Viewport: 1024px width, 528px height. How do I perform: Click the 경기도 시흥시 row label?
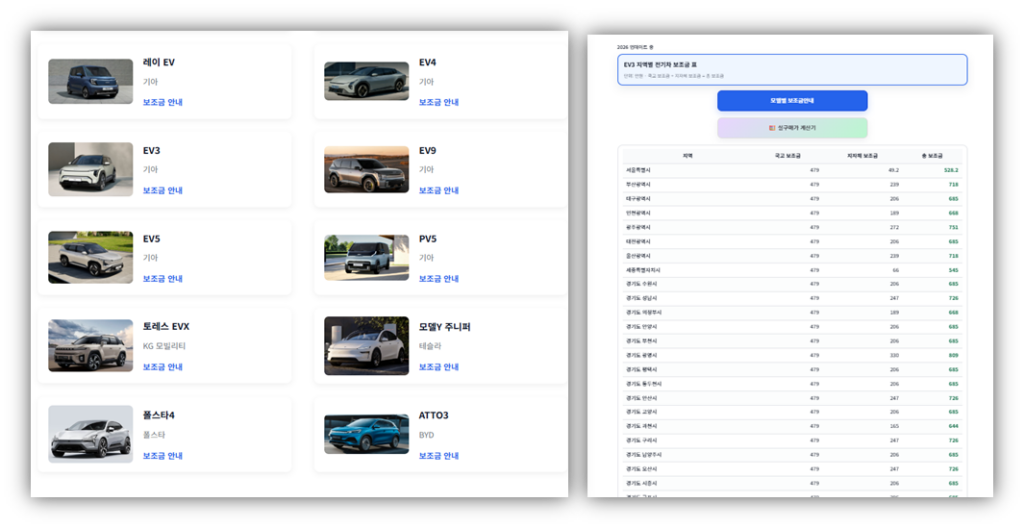[641, 484]
